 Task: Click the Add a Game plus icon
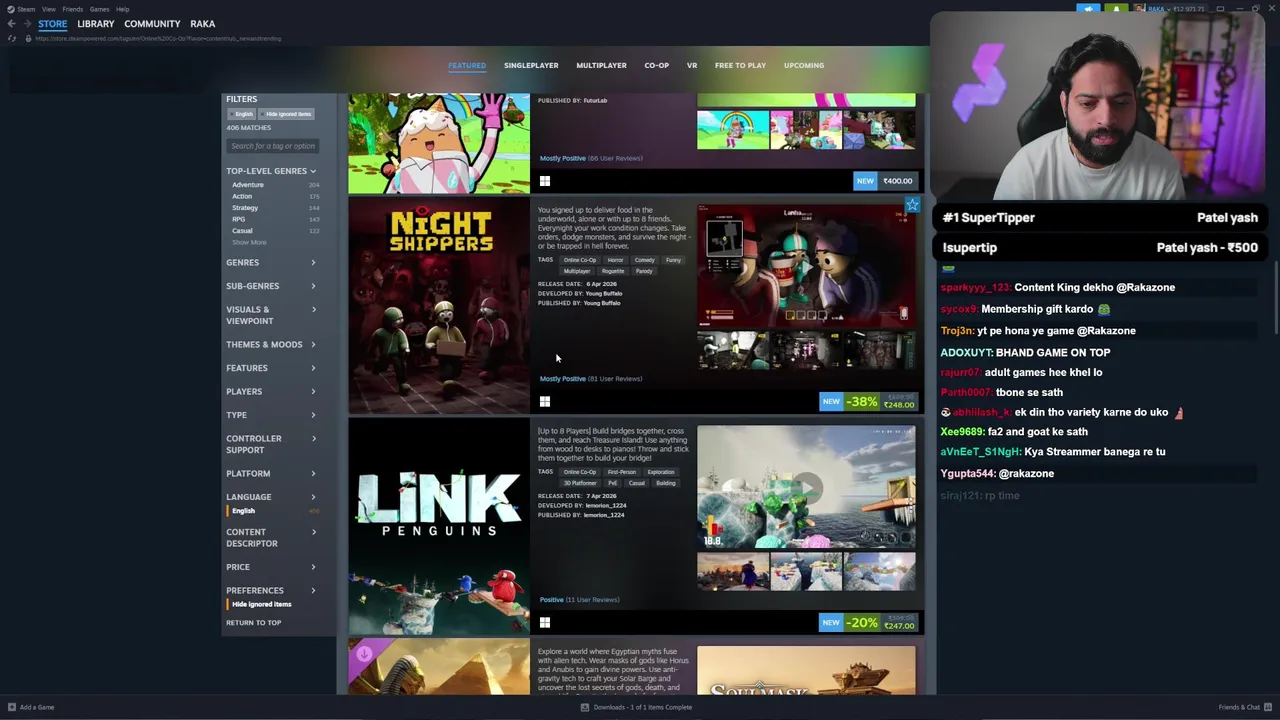tap(10, 707)
